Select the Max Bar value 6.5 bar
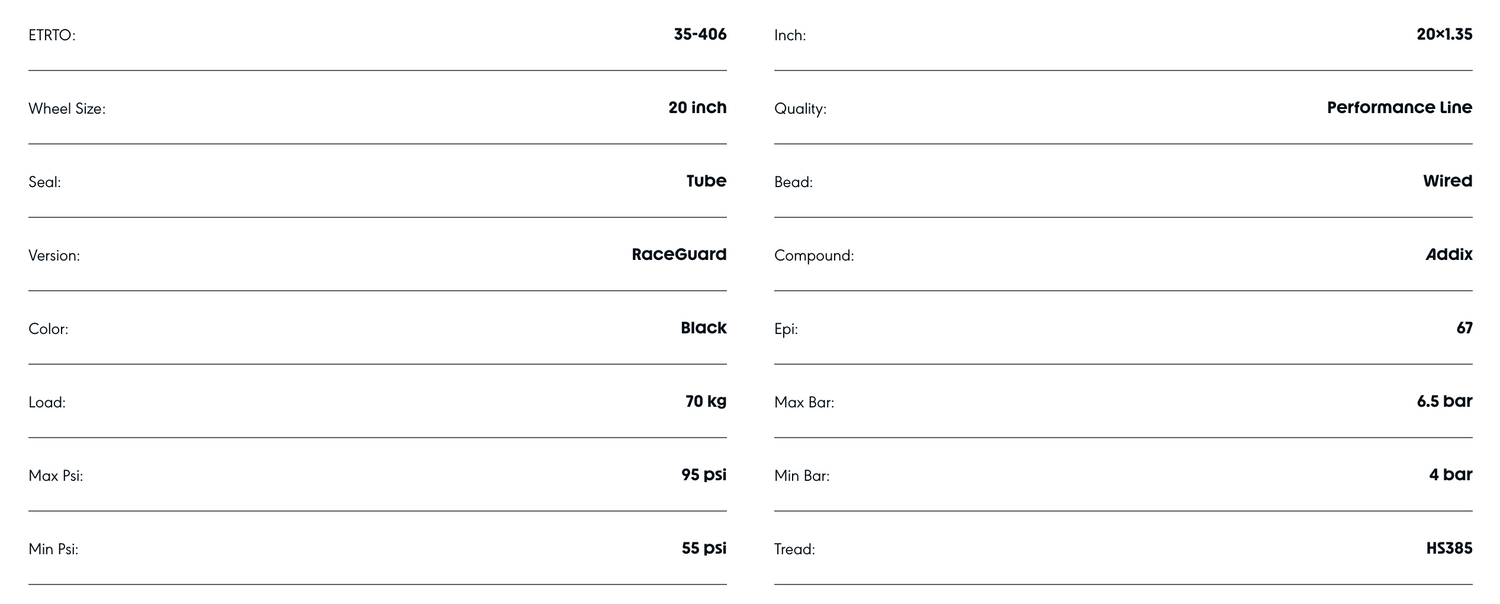 [1444, 402]
